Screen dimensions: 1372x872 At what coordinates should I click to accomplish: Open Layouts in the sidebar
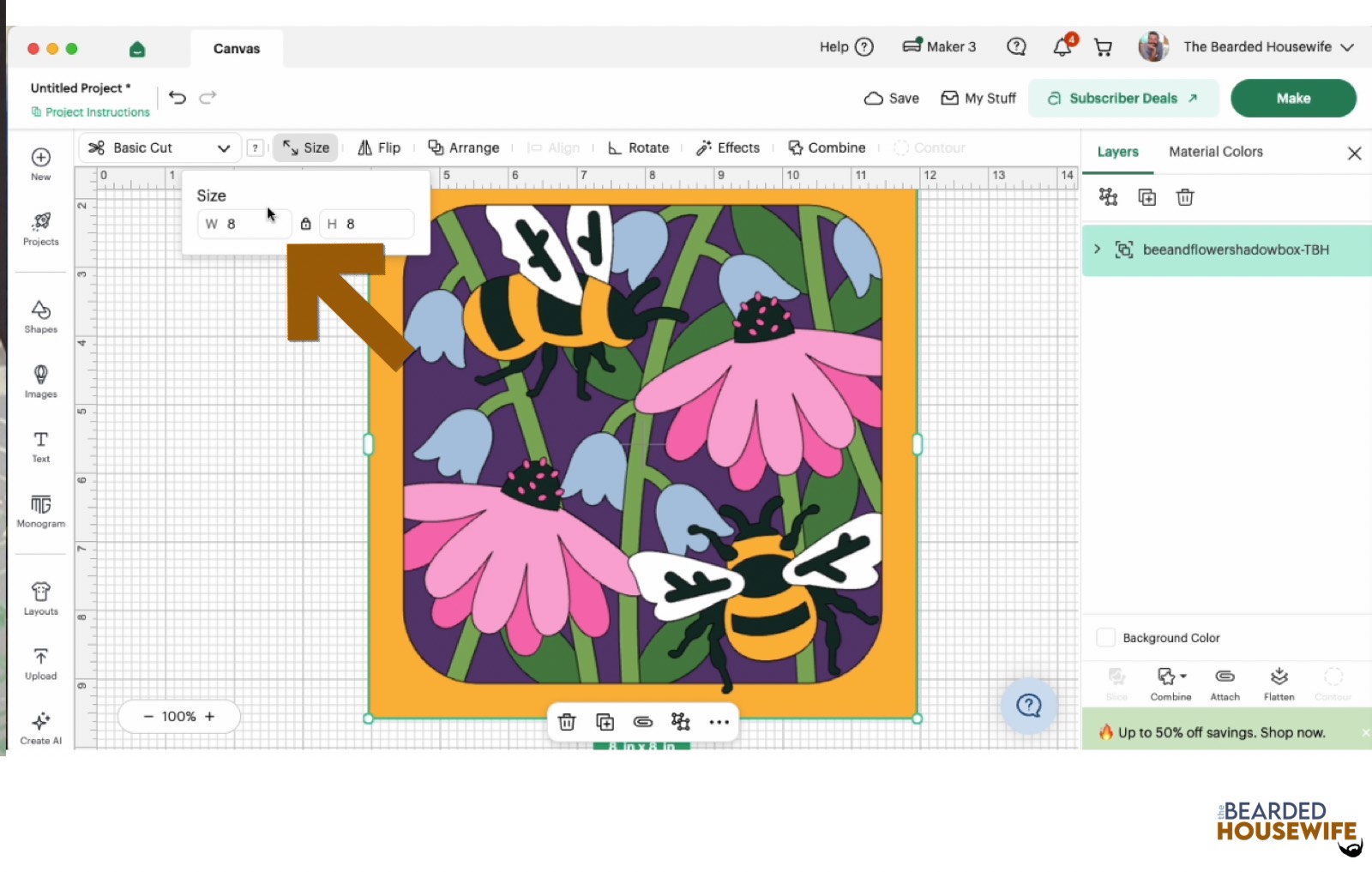click(40, 599)
